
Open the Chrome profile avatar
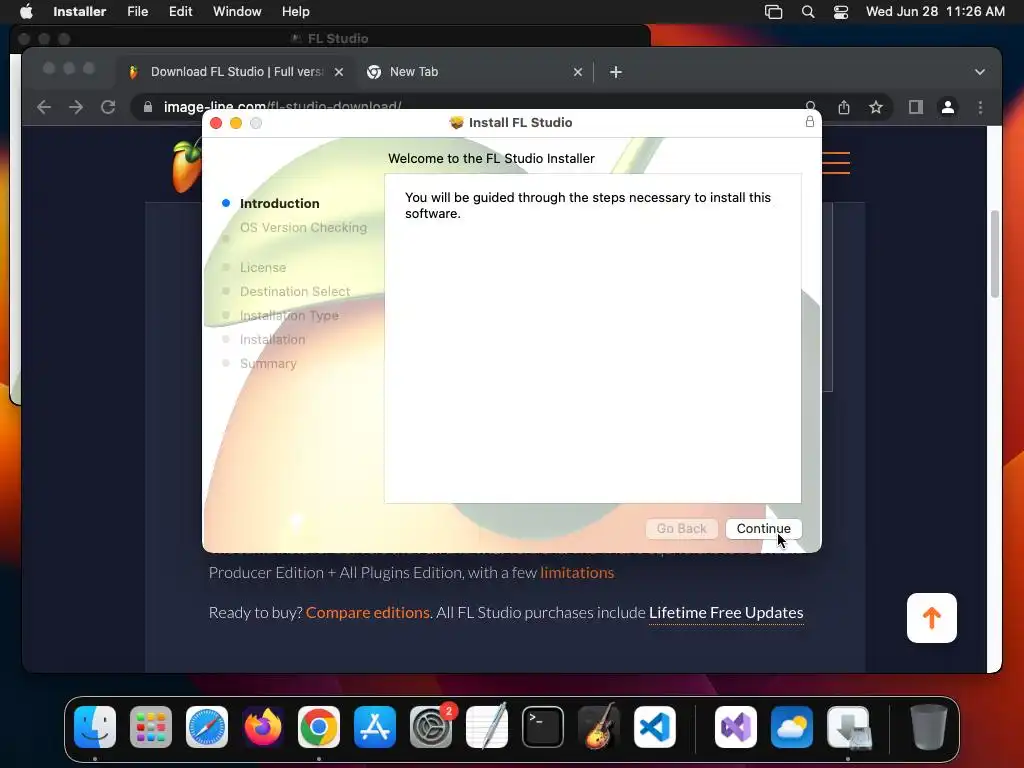tap(948, 107)
